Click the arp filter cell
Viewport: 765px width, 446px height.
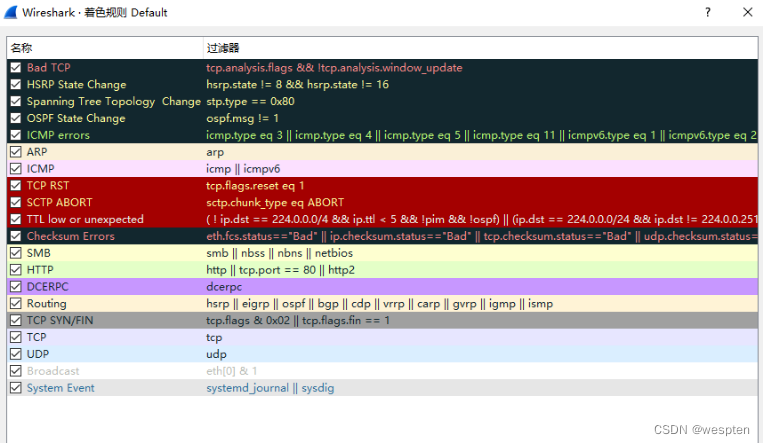click(215, 152)
